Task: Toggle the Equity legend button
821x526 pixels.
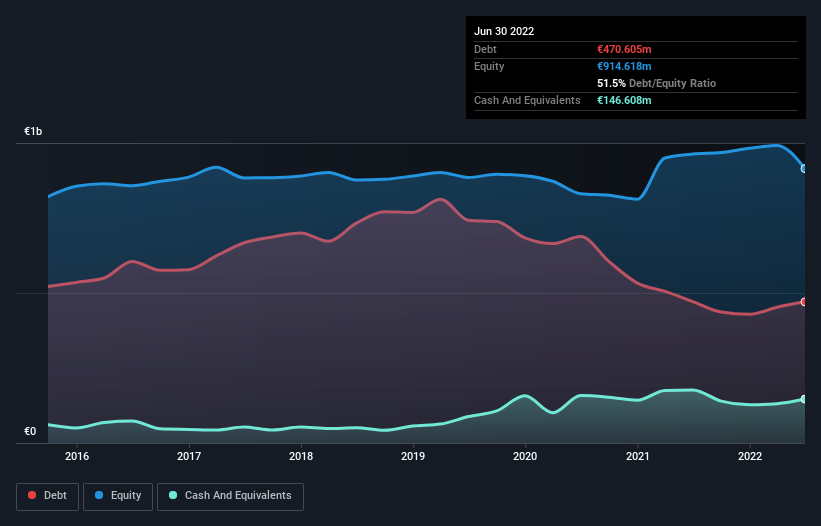Action: [118, 496]
